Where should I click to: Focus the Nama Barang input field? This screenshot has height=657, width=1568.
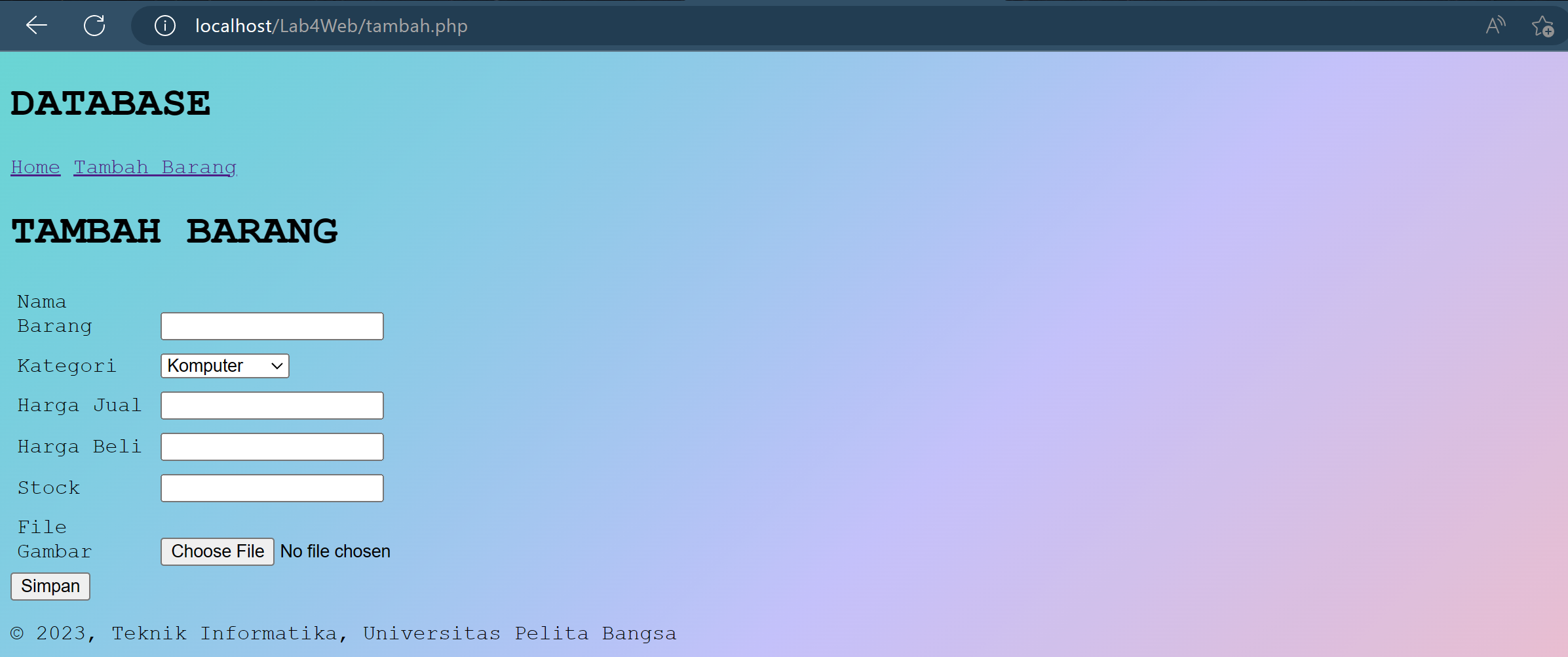(x=271, y=325)
